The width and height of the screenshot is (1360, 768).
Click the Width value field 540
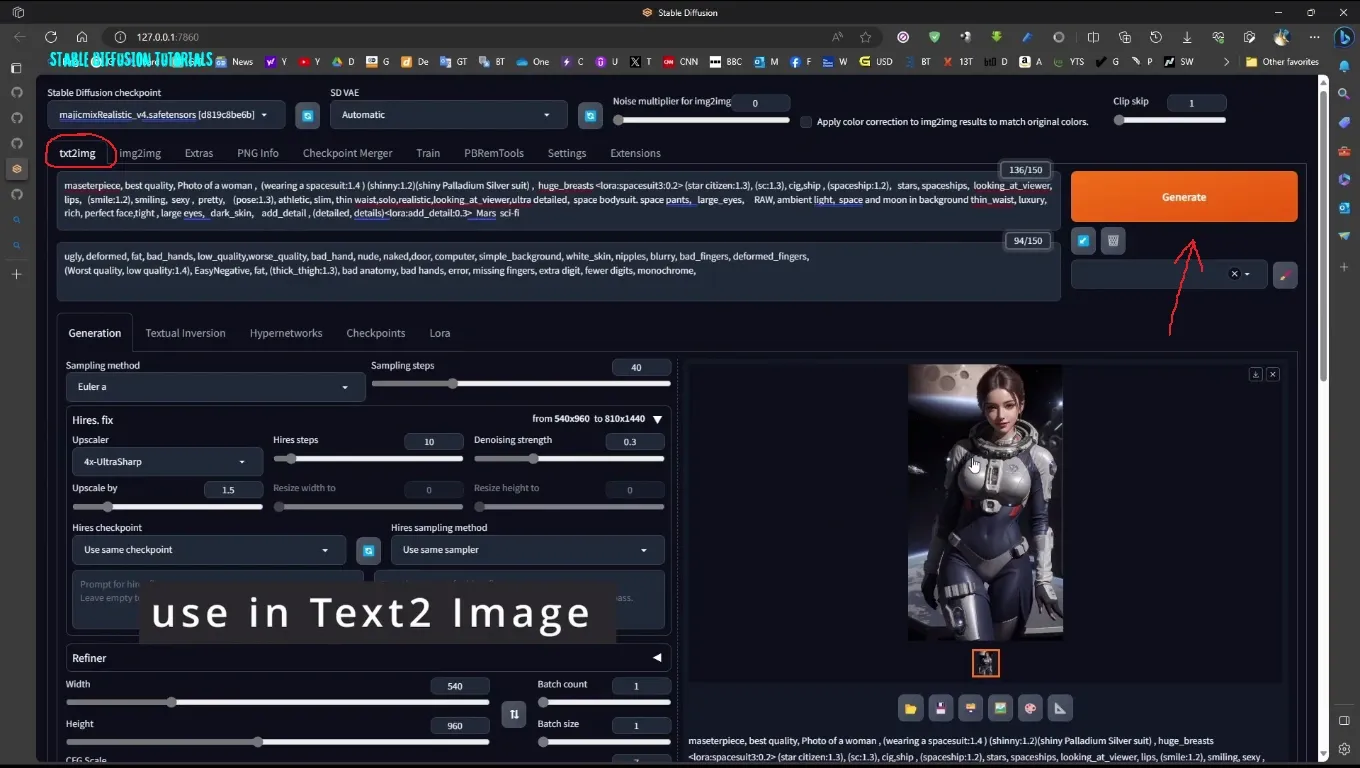pyautogui.click(x=460, y=686)
